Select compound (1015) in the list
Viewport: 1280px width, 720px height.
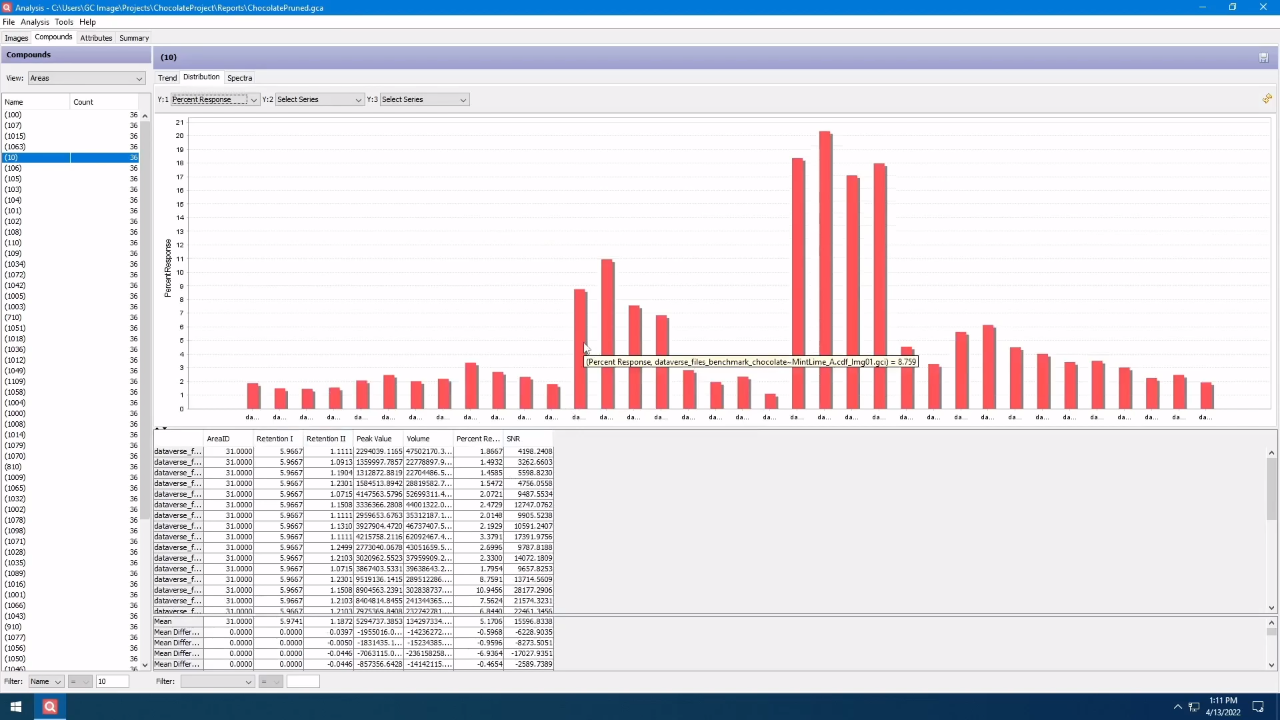click(15, 136)
